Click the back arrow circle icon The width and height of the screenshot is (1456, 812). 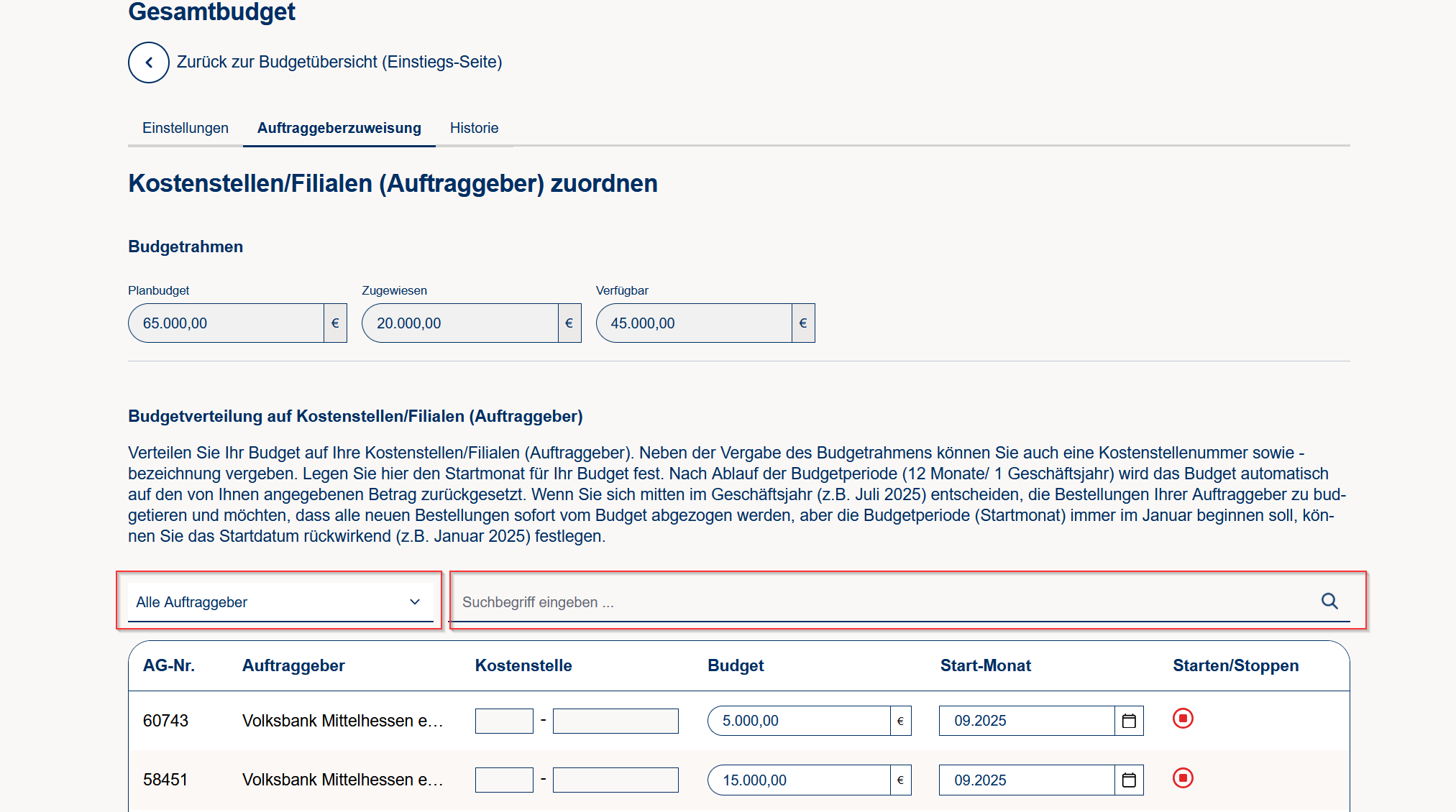(149, 63)
